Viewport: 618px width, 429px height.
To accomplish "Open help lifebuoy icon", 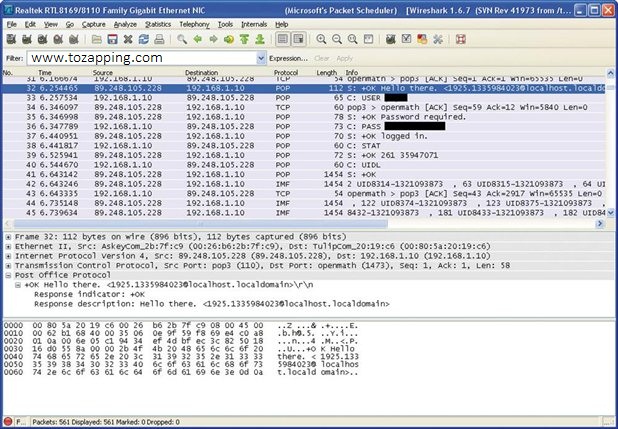I will pos(461,39).
